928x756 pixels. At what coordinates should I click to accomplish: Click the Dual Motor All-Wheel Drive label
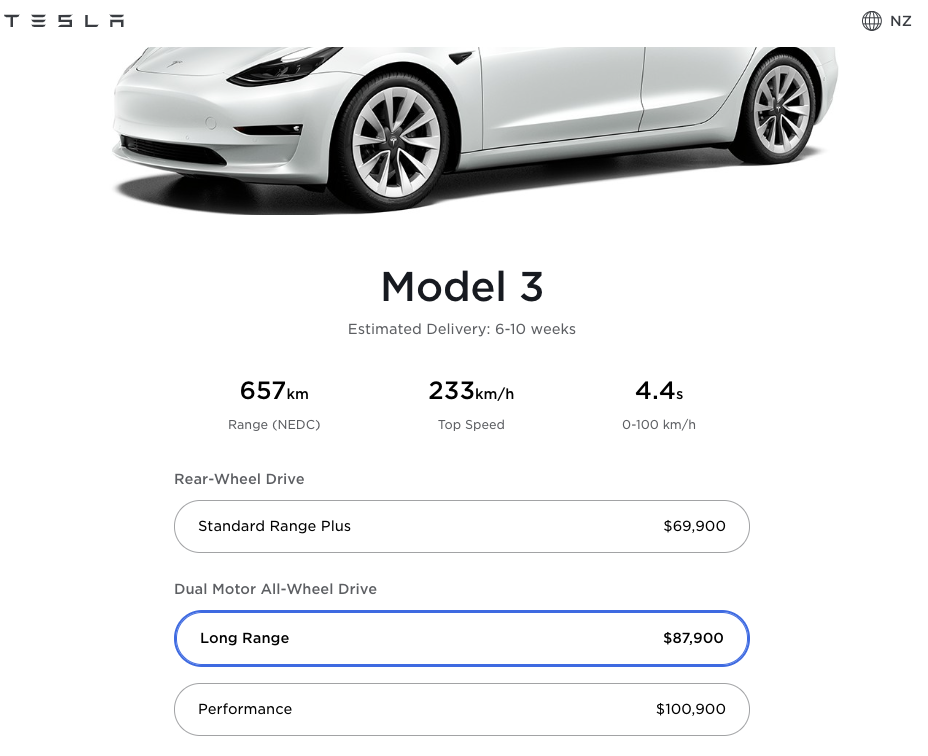tap(275, 589)
